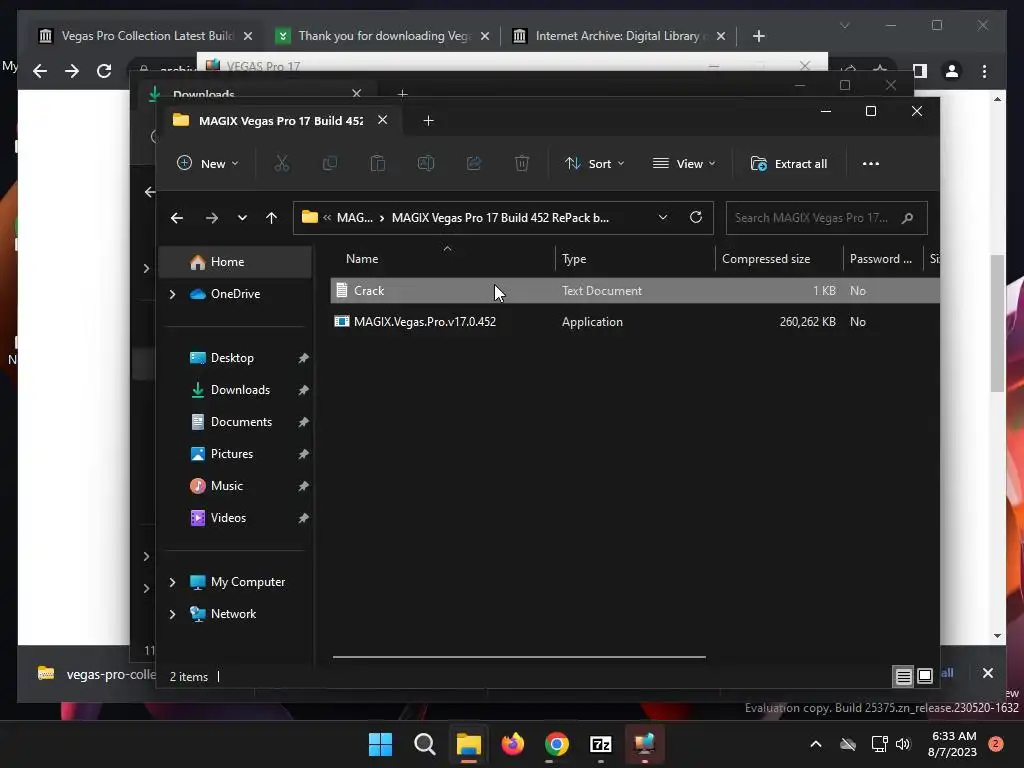The image size is (1024, 768).
Task: Click the volume speaker tray icon
Action: pyautogui.click(x=903, y=744)
